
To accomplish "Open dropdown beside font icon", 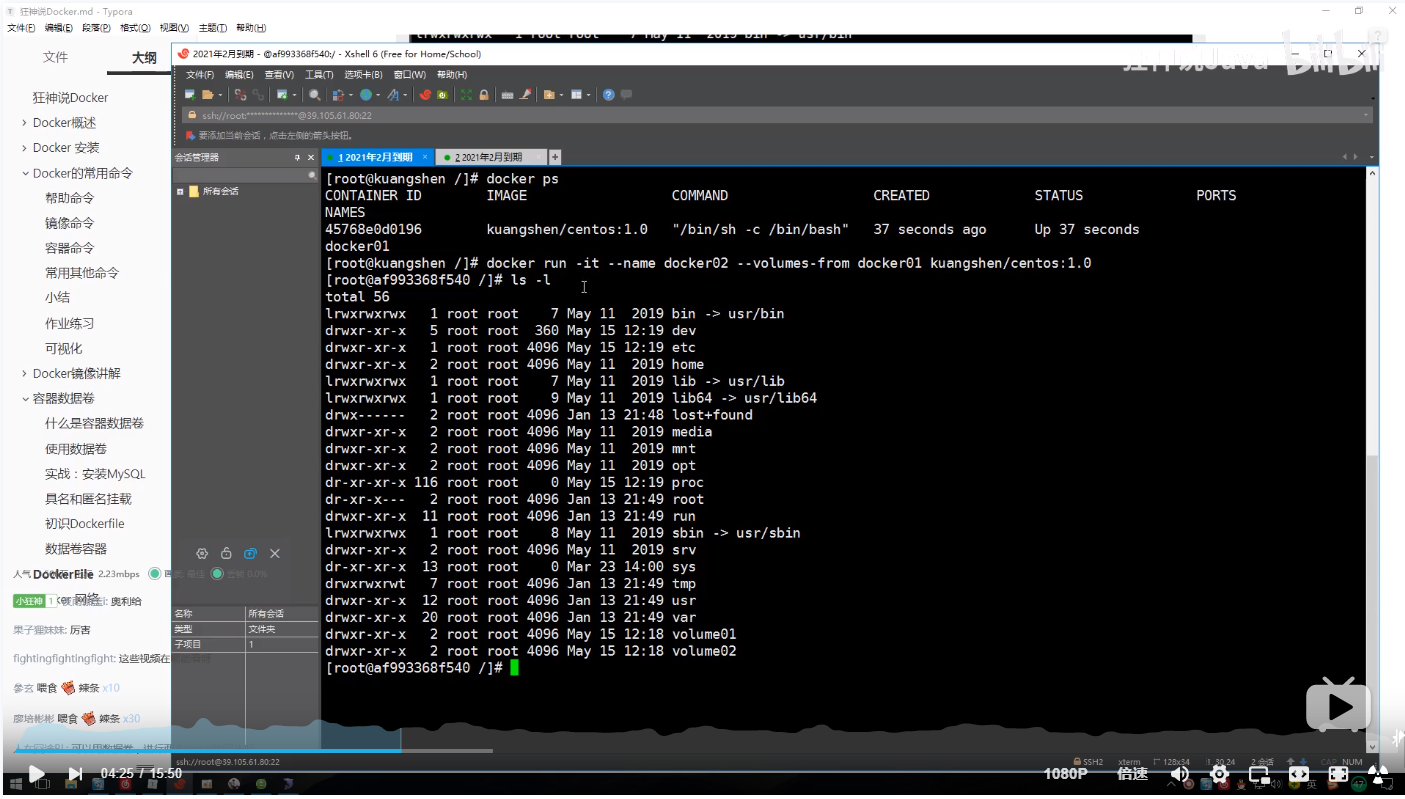I will (x=405, y=95).
